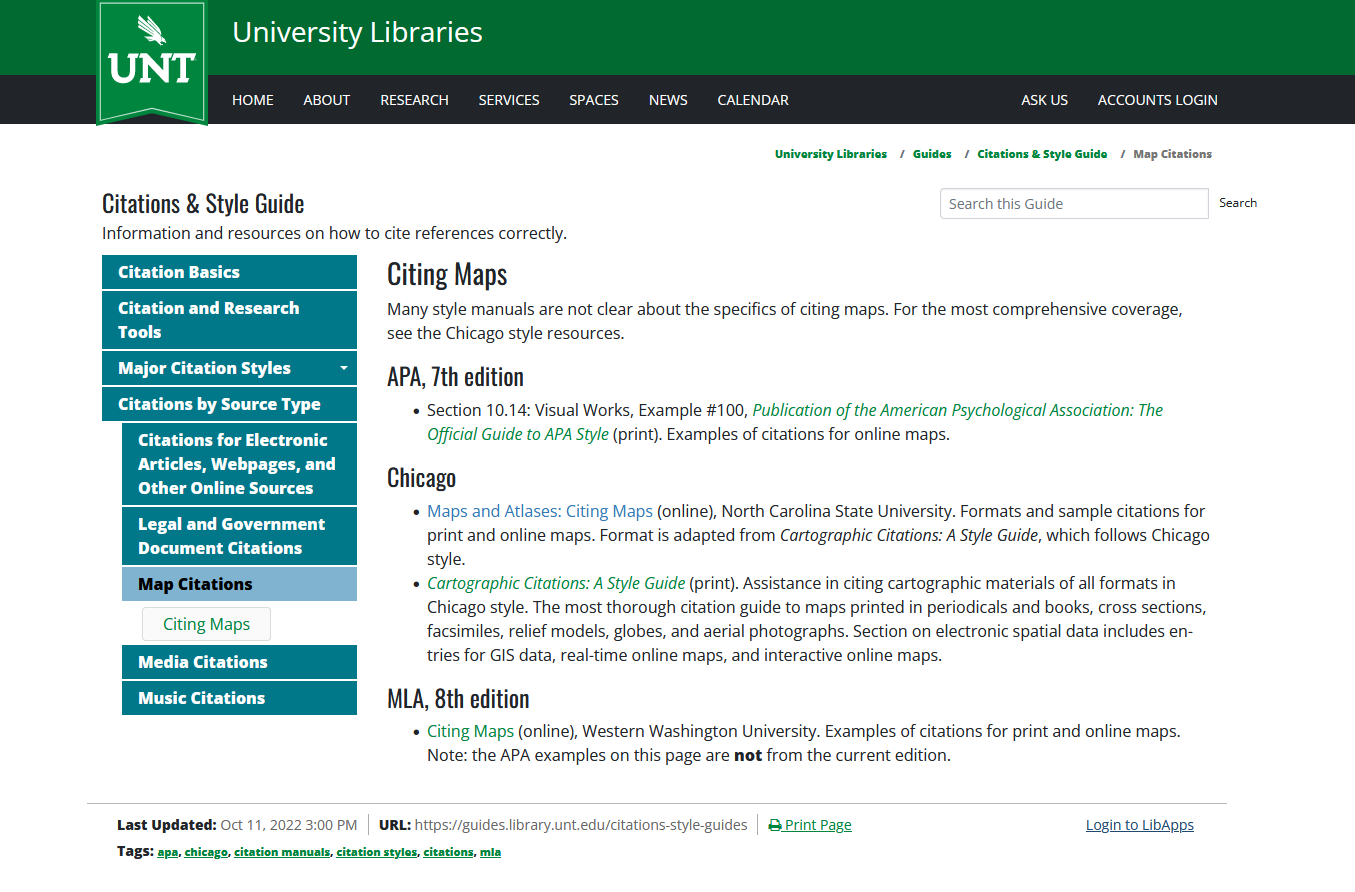1355x892 pixels.
Task: Click ASK US in the navigation bar
Action: pyautogui.click(x=1044, y=100)
